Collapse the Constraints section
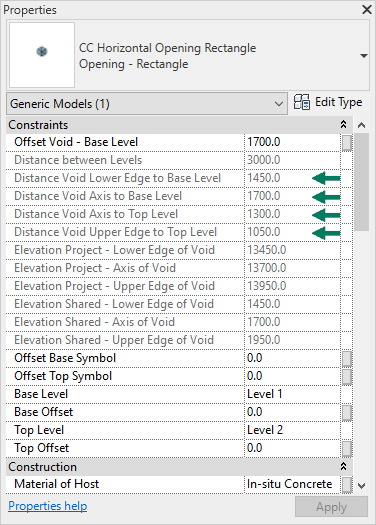 343,125
